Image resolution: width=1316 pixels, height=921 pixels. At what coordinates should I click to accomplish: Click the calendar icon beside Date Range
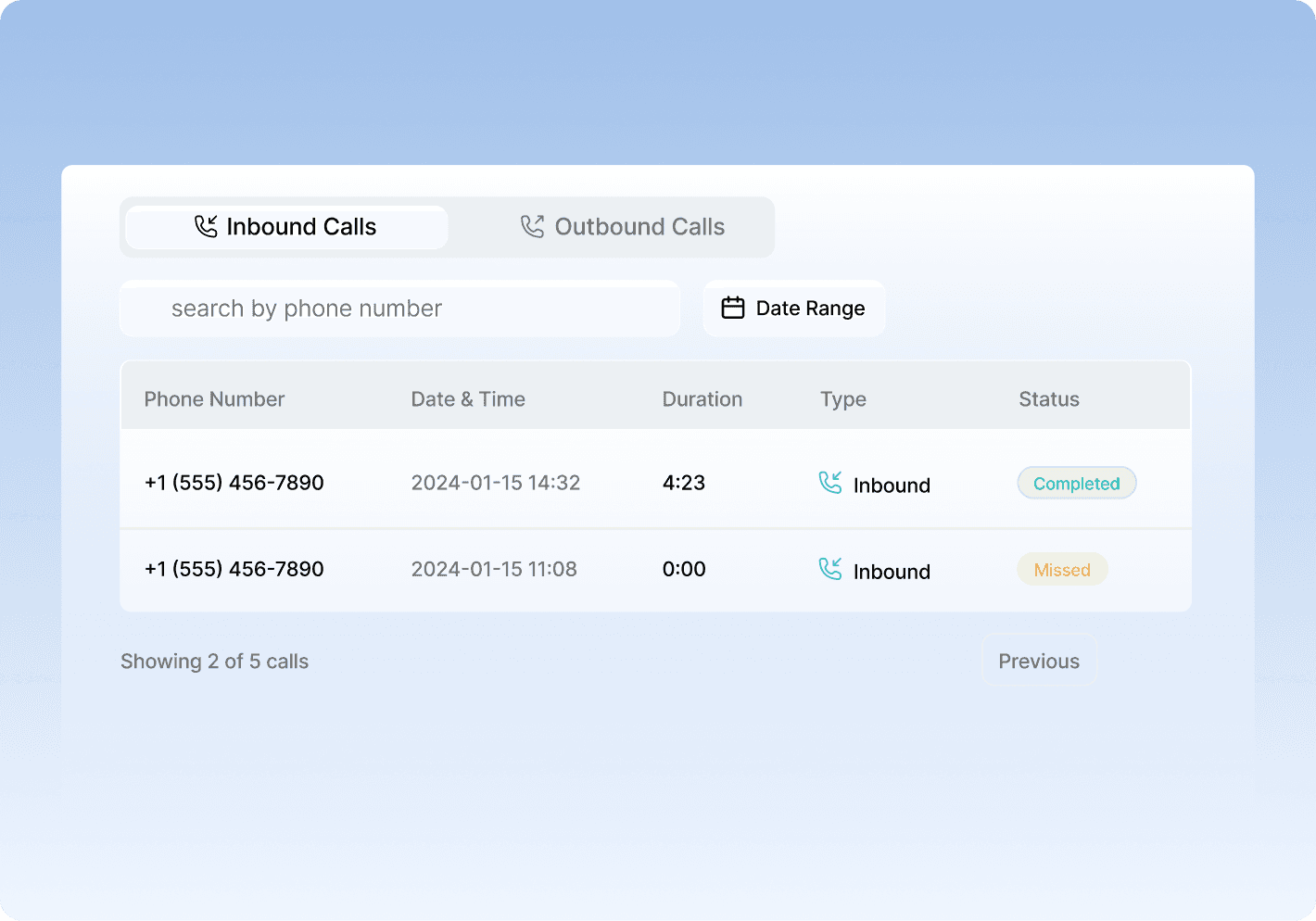[x=733, y=308]
